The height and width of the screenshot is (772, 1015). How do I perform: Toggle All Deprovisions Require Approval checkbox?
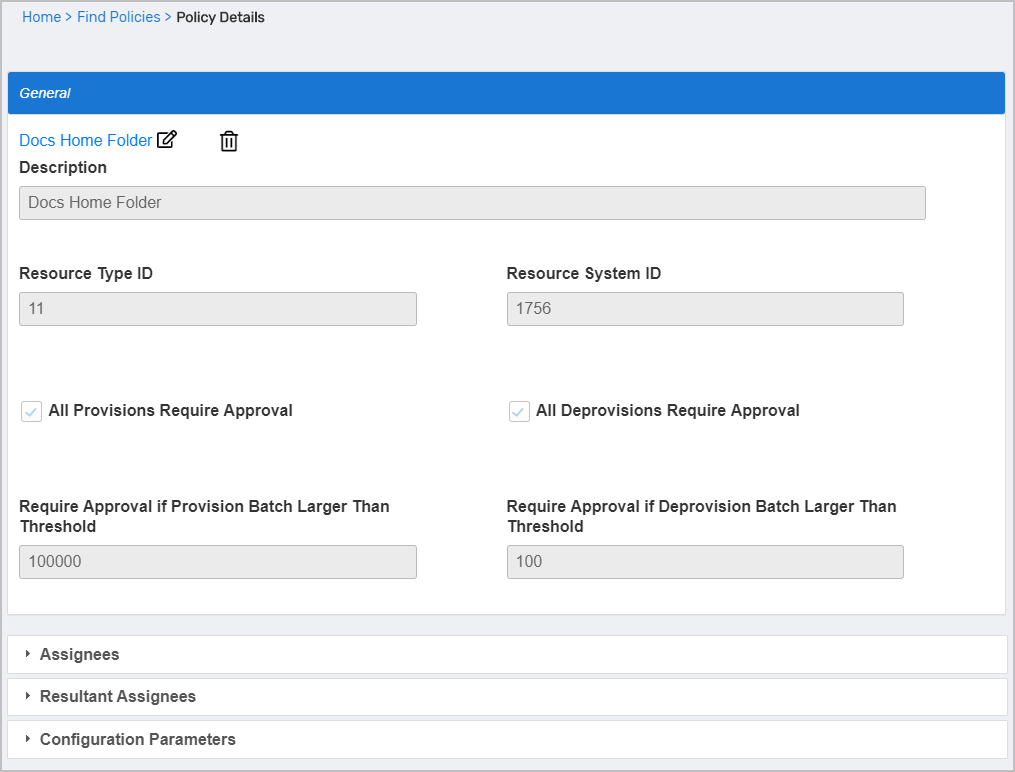[519, 411]
